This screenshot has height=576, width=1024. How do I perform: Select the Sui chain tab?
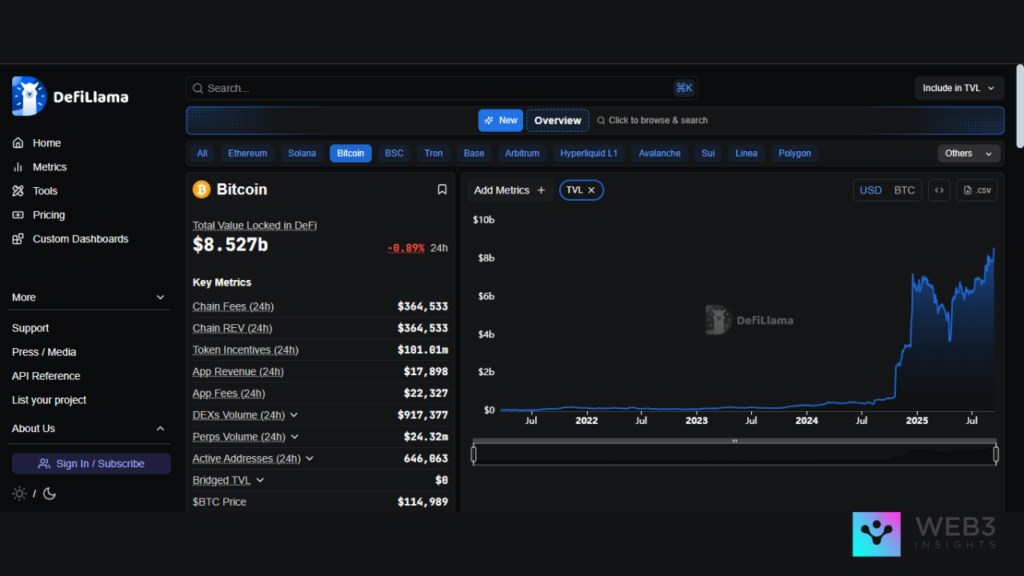tap(708, 153)
